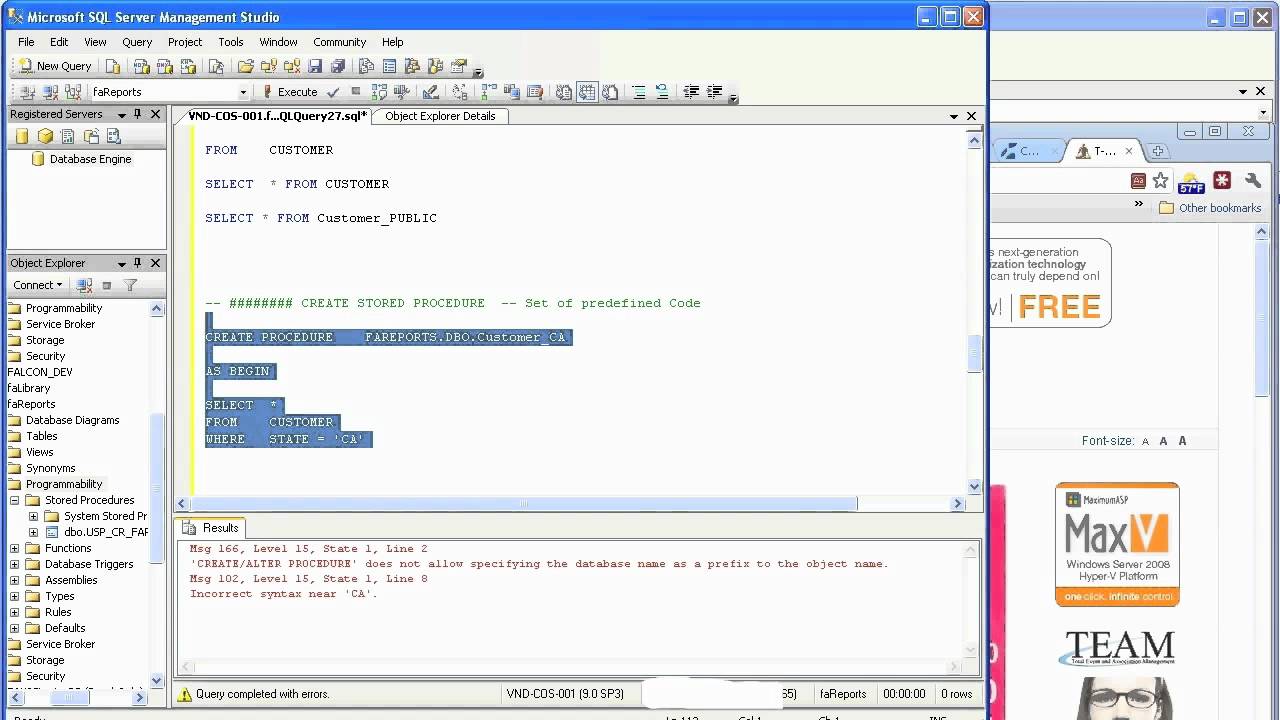Click the Cancel Executing Query stop icon

tap(356, 92)
